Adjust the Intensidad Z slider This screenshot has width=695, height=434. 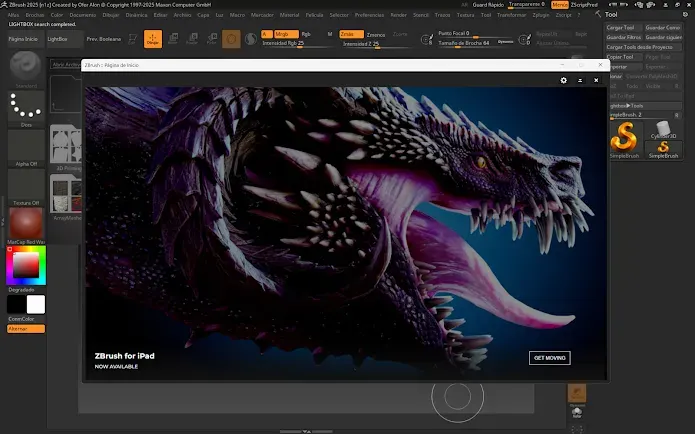pyautogui.click(x=375, y=44)
